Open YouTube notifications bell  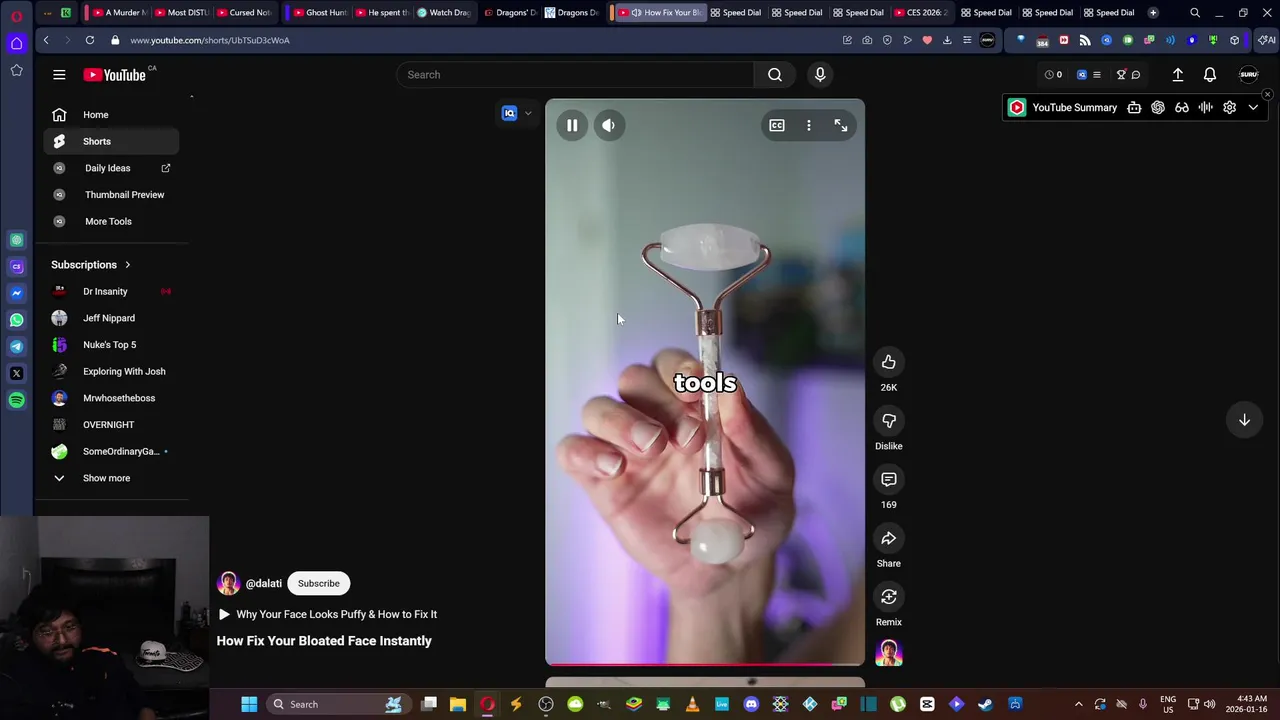(1210, 75)
